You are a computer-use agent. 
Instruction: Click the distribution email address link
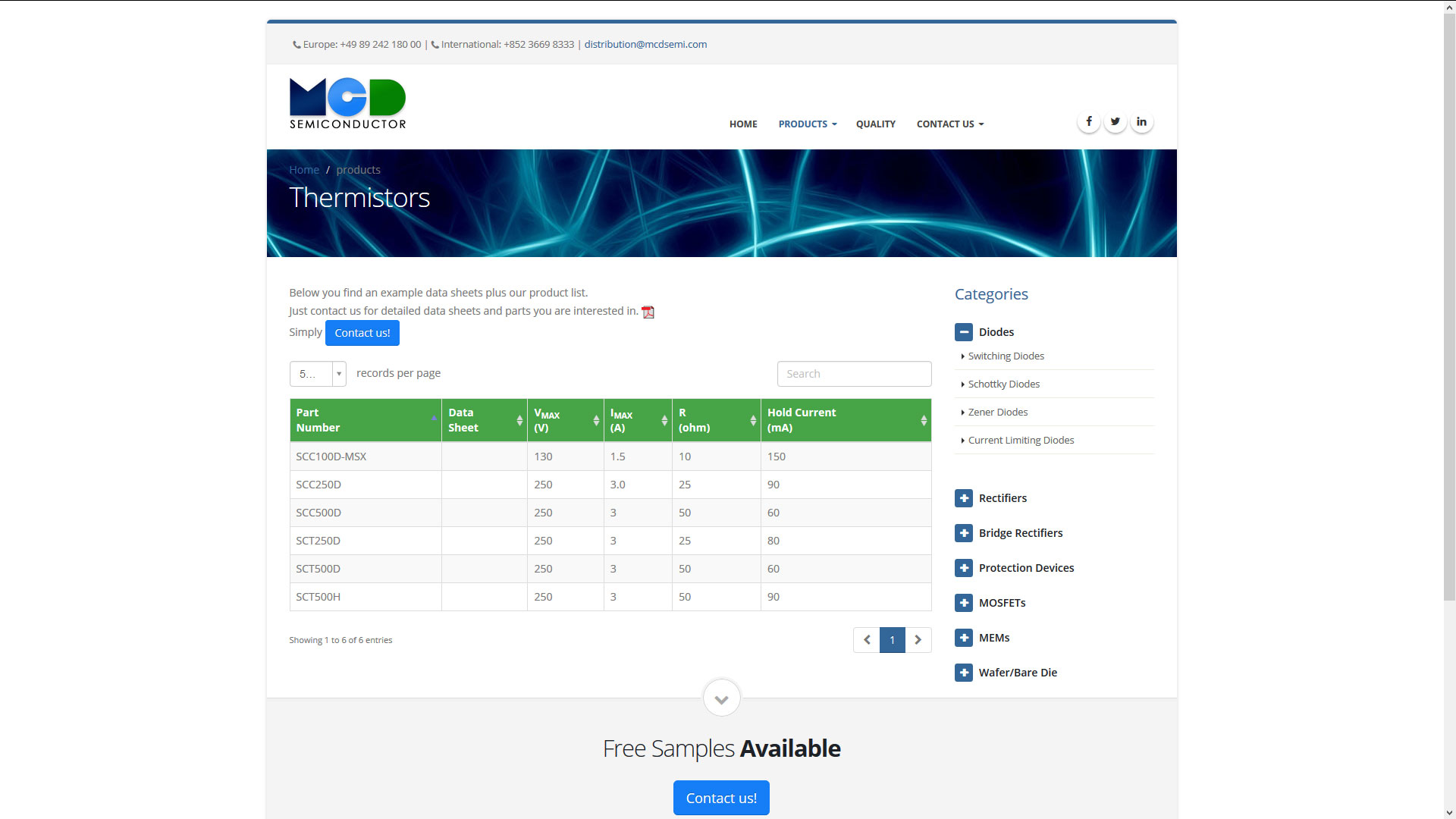click(645, 44)
